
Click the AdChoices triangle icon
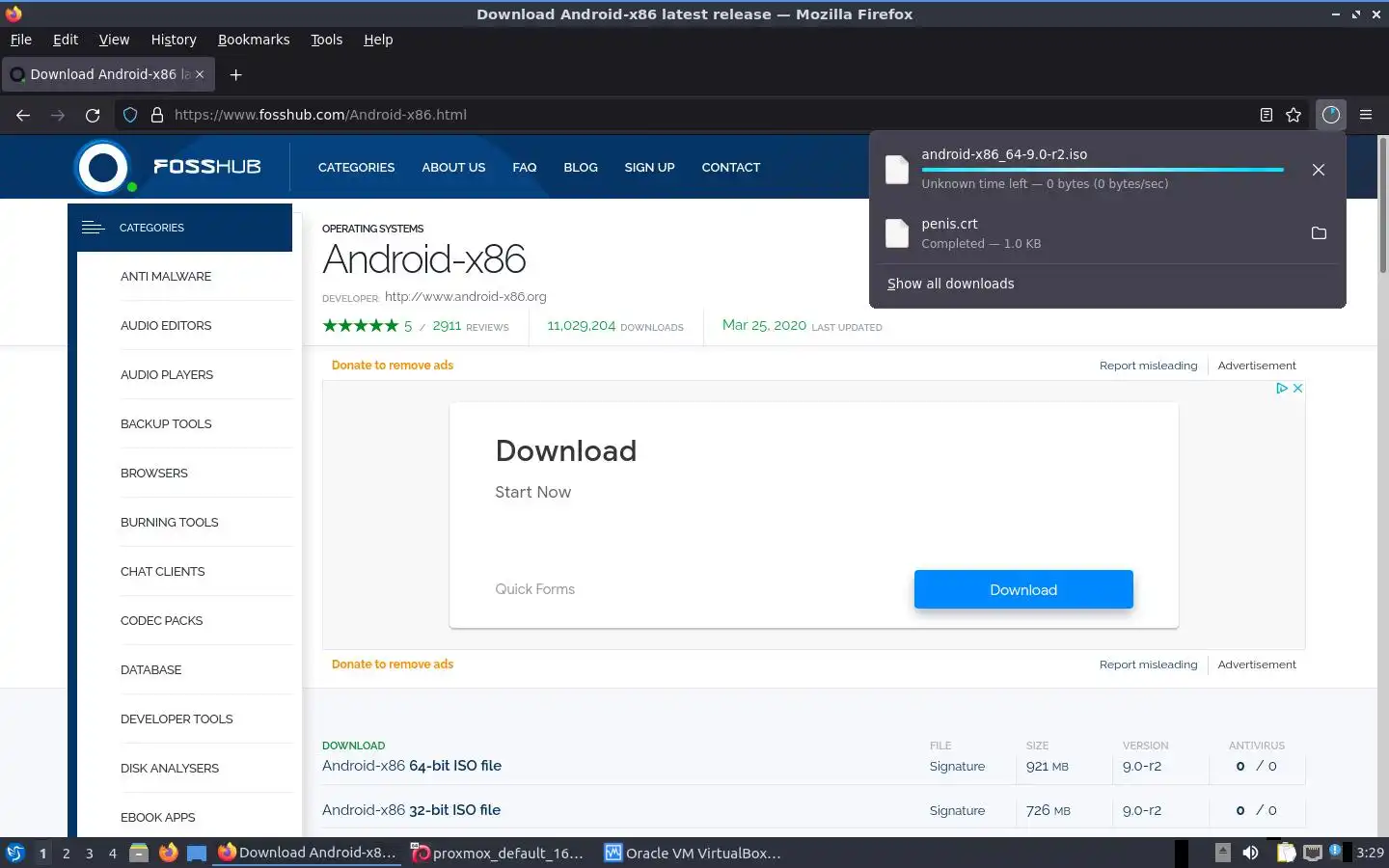(x=1282, y=388)
